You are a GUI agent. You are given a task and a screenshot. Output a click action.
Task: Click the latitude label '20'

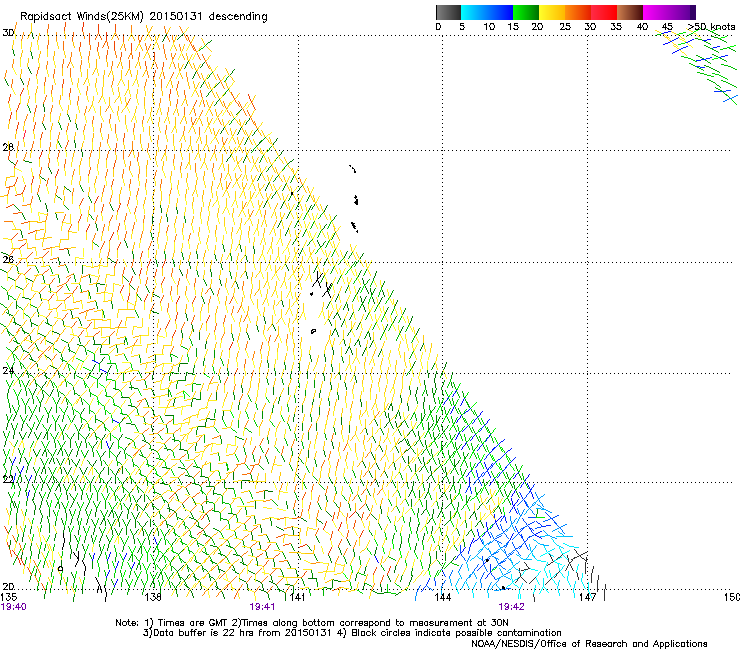point(8,587)
